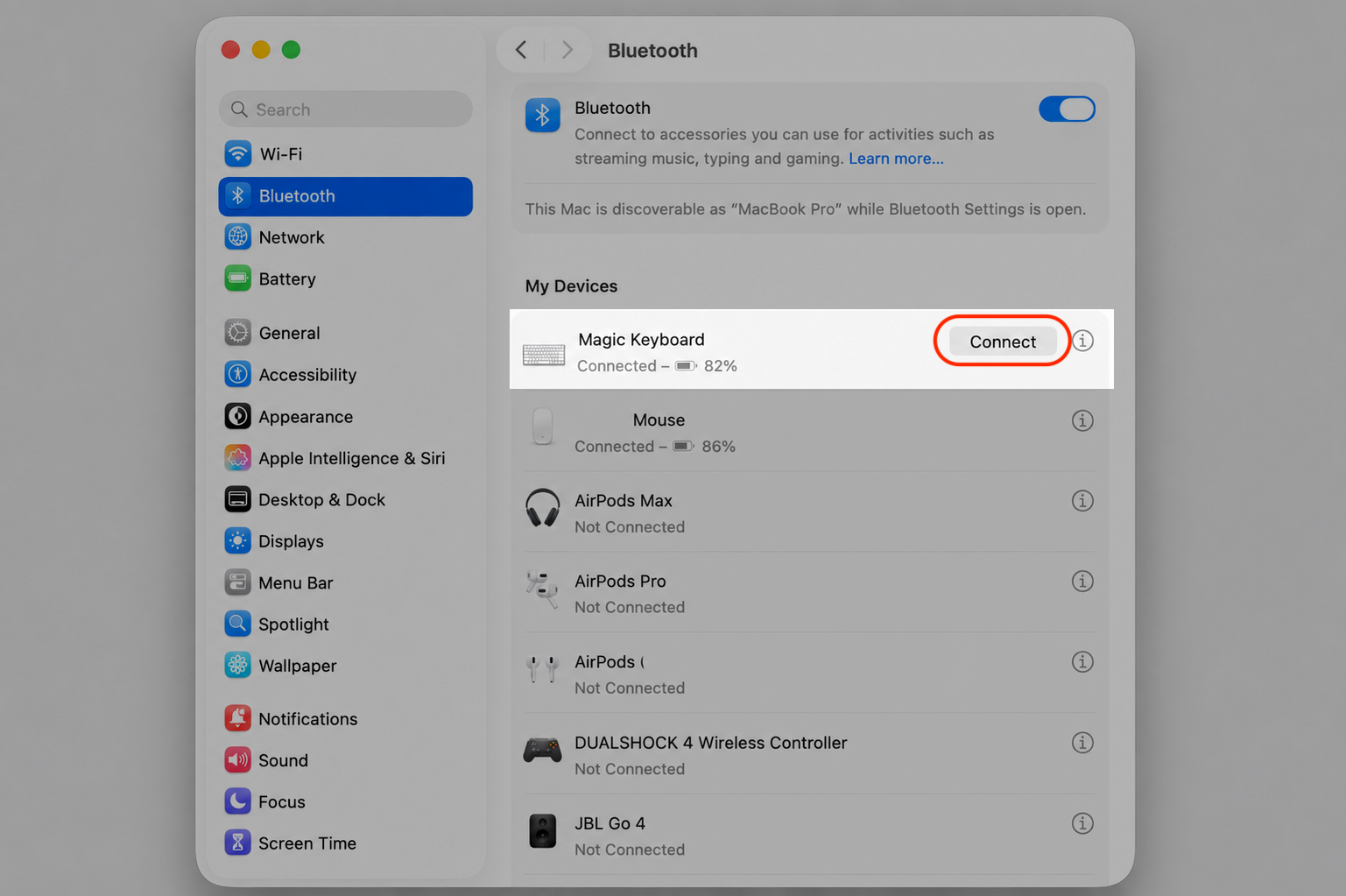Open General settings
This screenshot has width=1346, height=896.
tap(345, 333)
